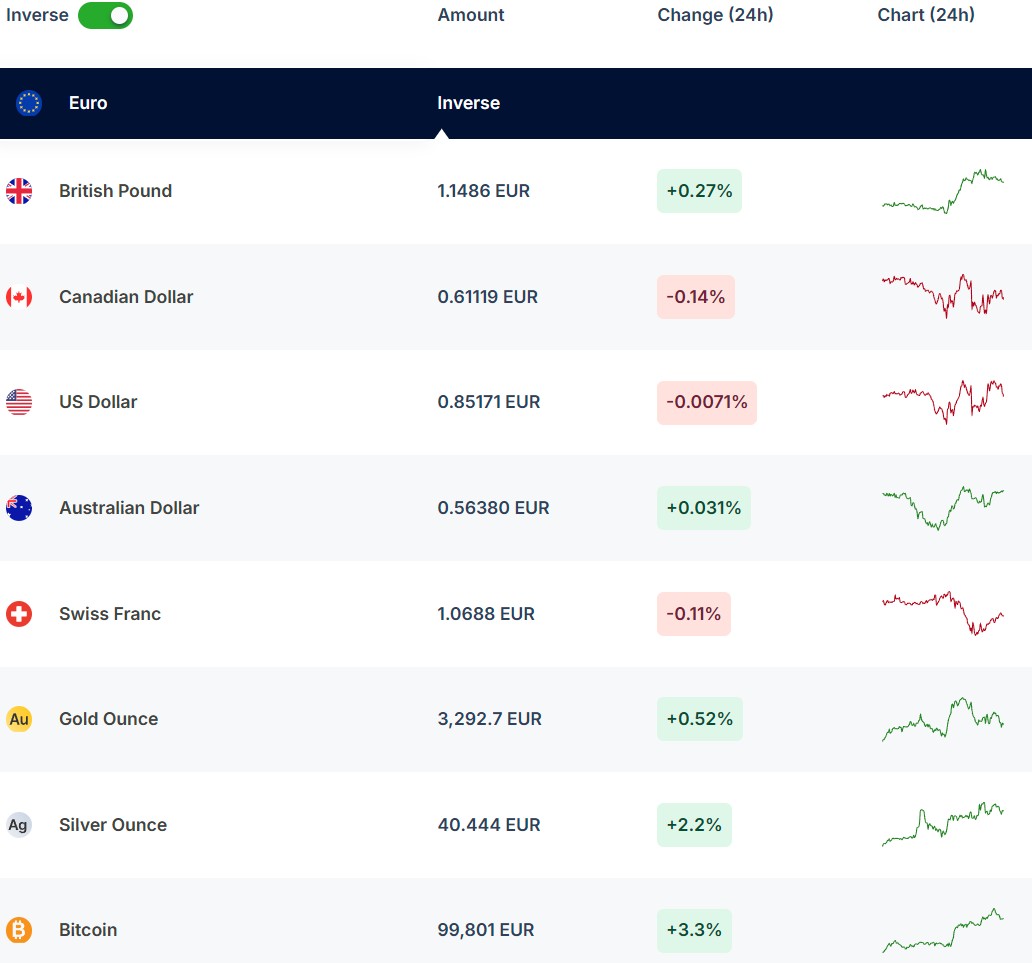Click the Euro flag icon
Viewport: 1032px width, 963px height.
(x=29, y=103)
